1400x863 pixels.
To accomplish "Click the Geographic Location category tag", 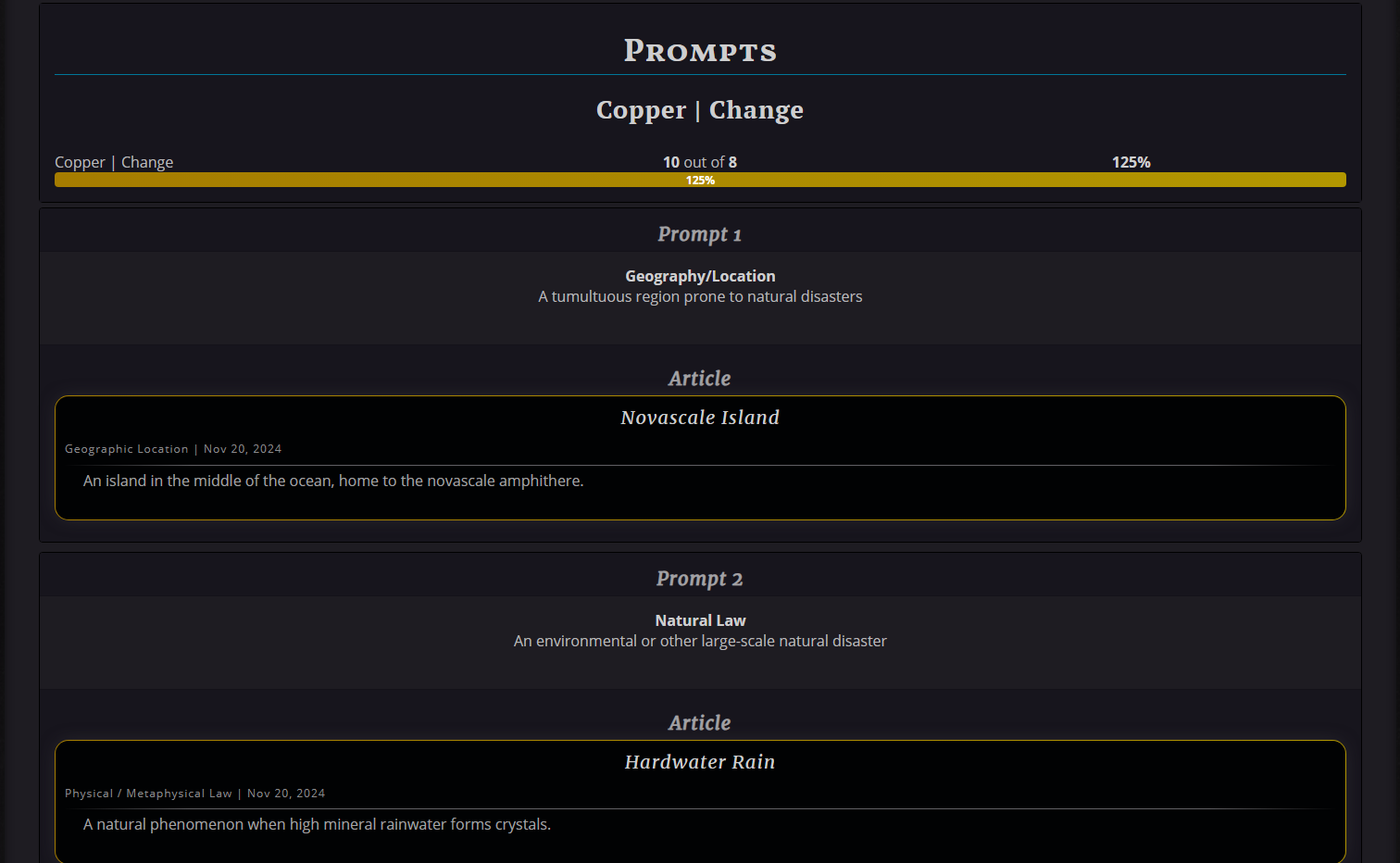I will coord(127,449).
